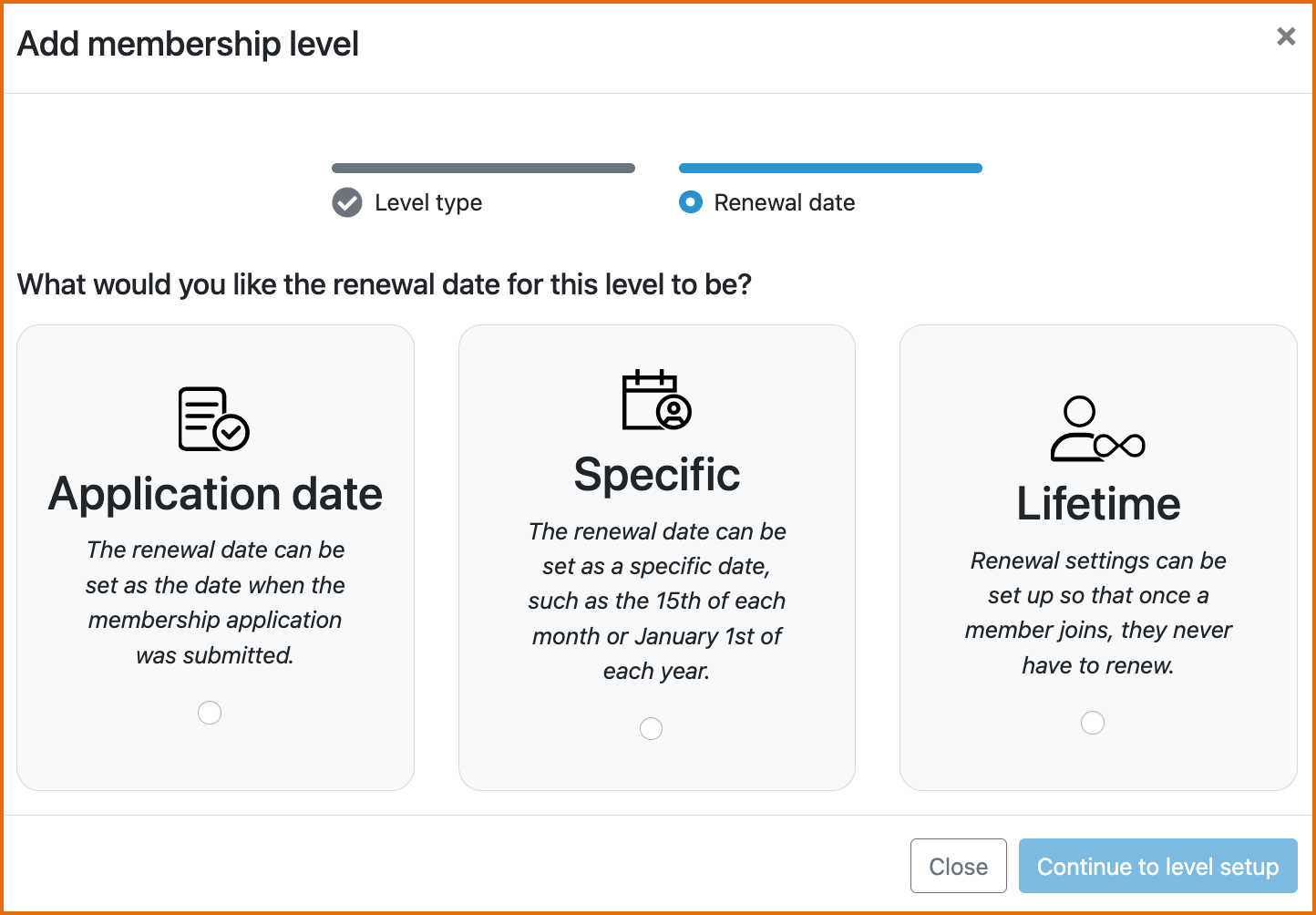Click the gray Level type progress bar

click(x=483, y=168)
